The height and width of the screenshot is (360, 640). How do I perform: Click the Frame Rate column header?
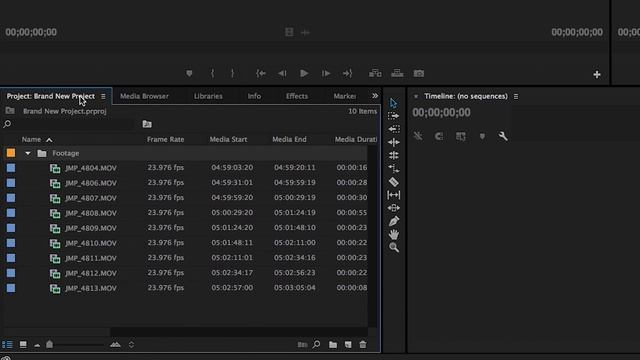pos(165,140)
